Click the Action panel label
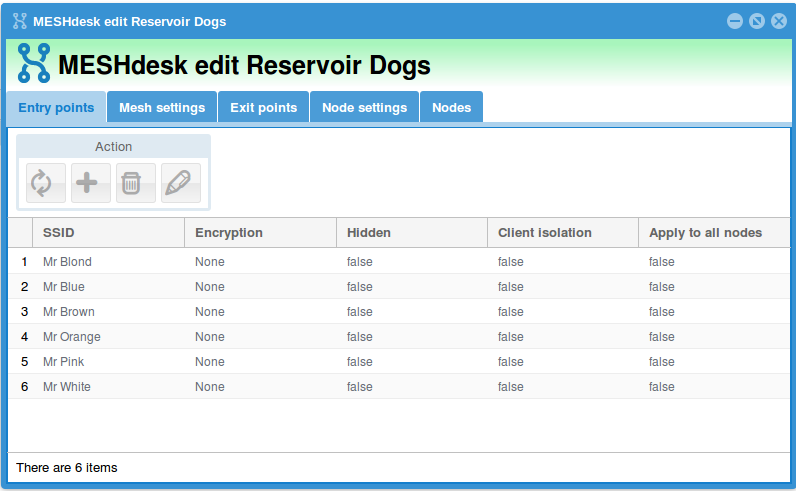 click(x=113, y=146)
